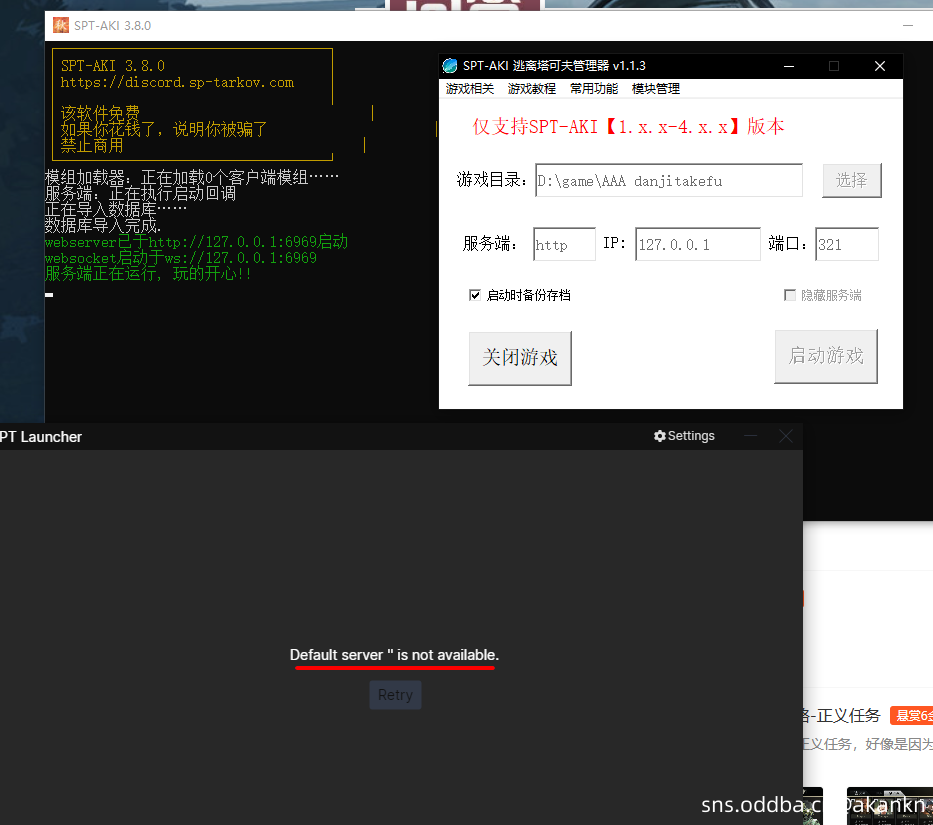Select the IP address field showing 127.0.0.1
This screenshot has height=825, width=933.
[697, 243]
